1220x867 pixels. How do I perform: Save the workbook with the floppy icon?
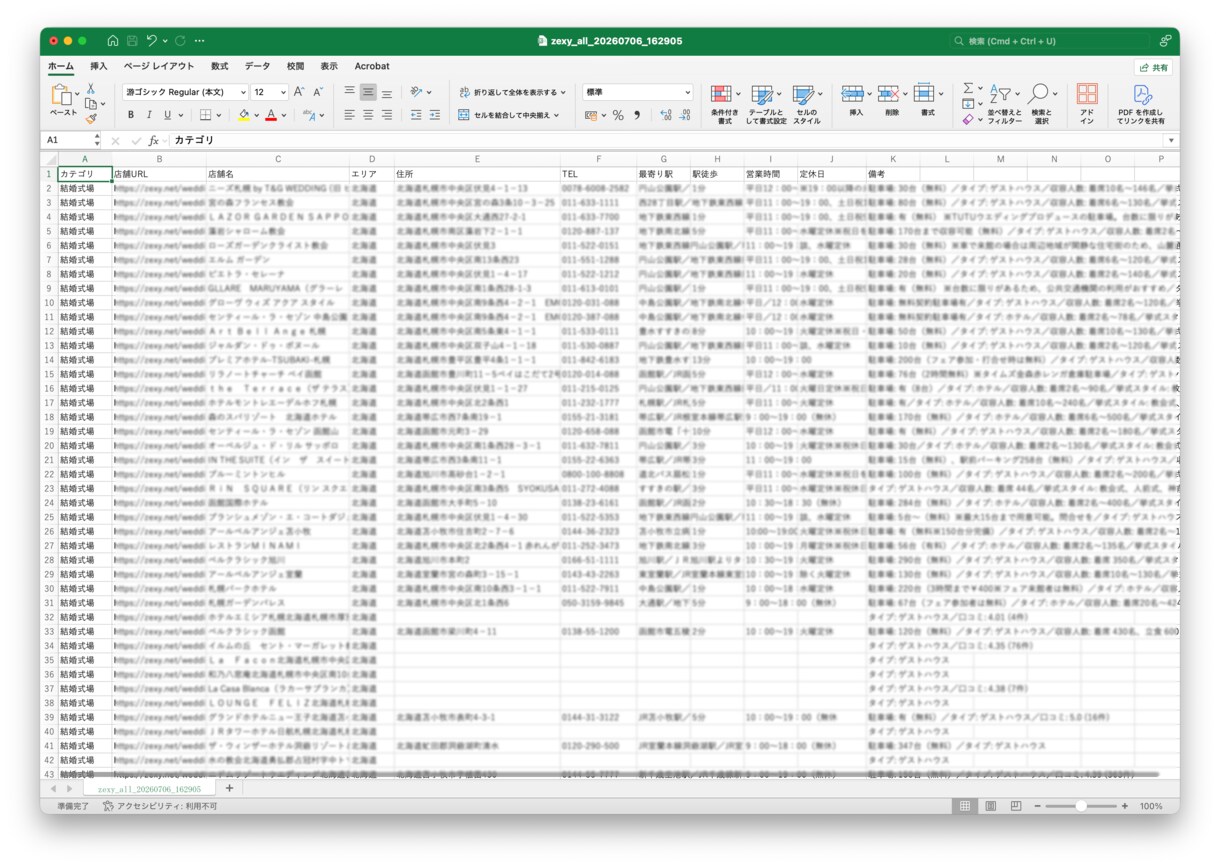pyautogui.click(x=131, y=41)
